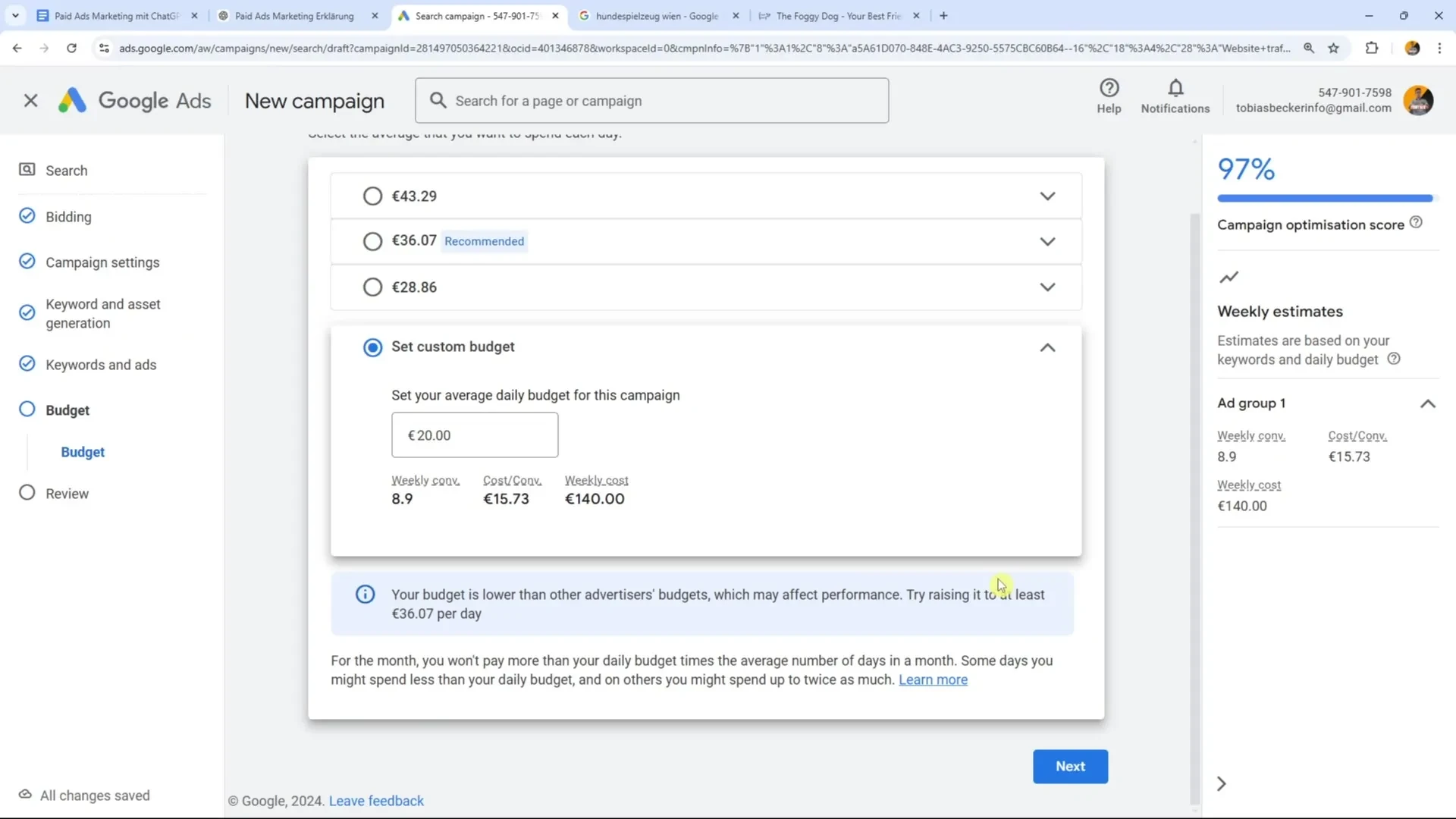Expand details for €43.29 option
Image resolution: width=1456 pixels, height=819 pixels.
pyautogui.click(x=1046, y=196)
